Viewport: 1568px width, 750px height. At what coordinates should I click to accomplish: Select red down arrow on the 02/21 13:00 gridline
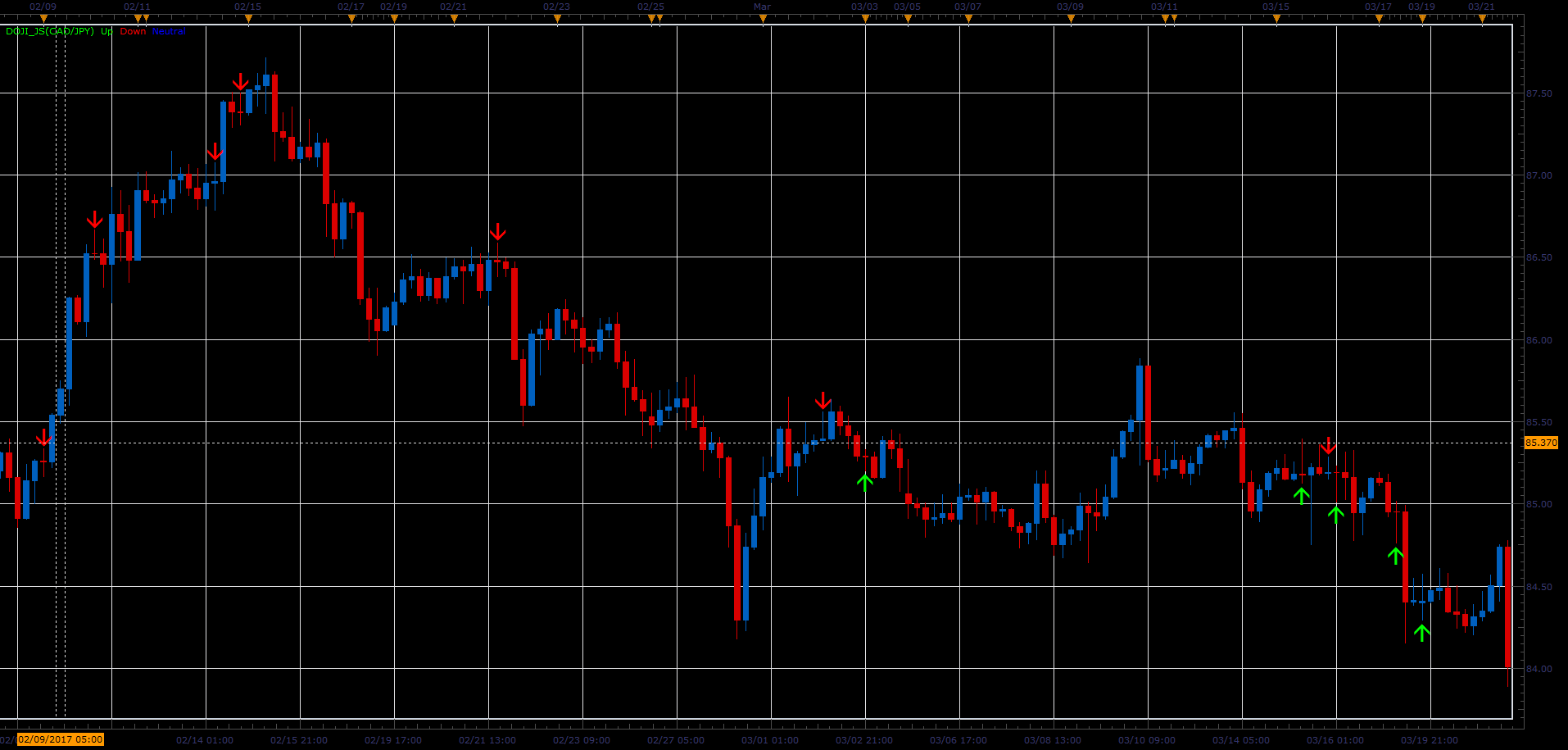497,232
